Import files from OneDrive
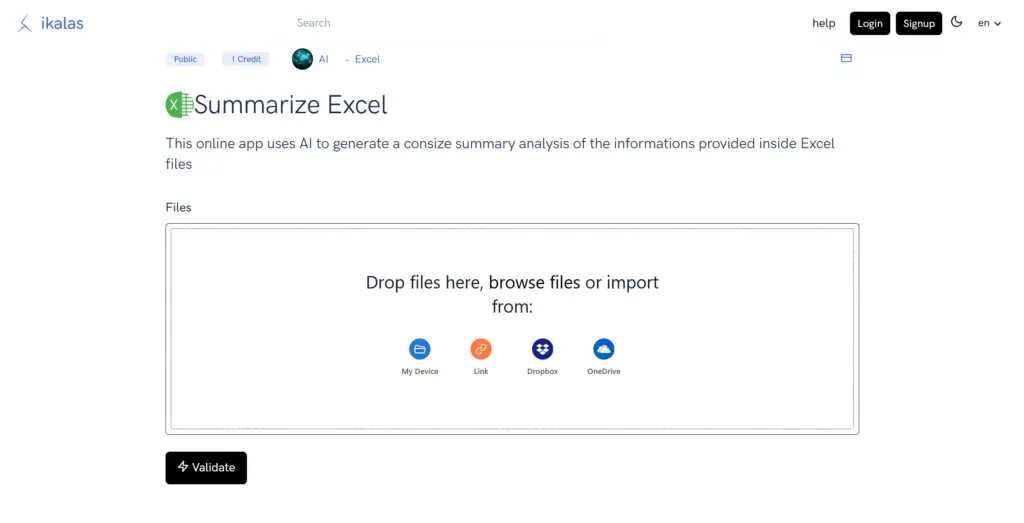Viewport: 1024px width, 523px height. 603,349
